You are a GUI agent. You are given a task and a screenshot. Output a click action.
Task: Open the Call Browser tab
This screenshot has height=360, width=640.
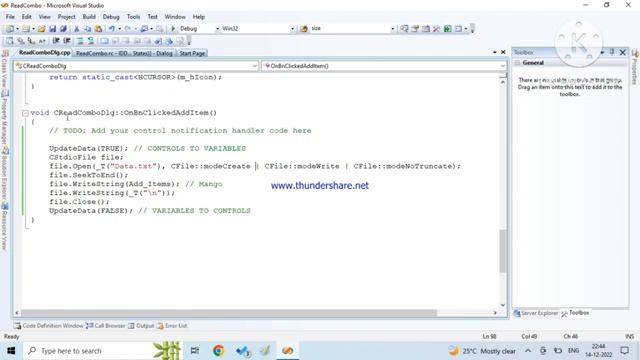pos(106,326)
